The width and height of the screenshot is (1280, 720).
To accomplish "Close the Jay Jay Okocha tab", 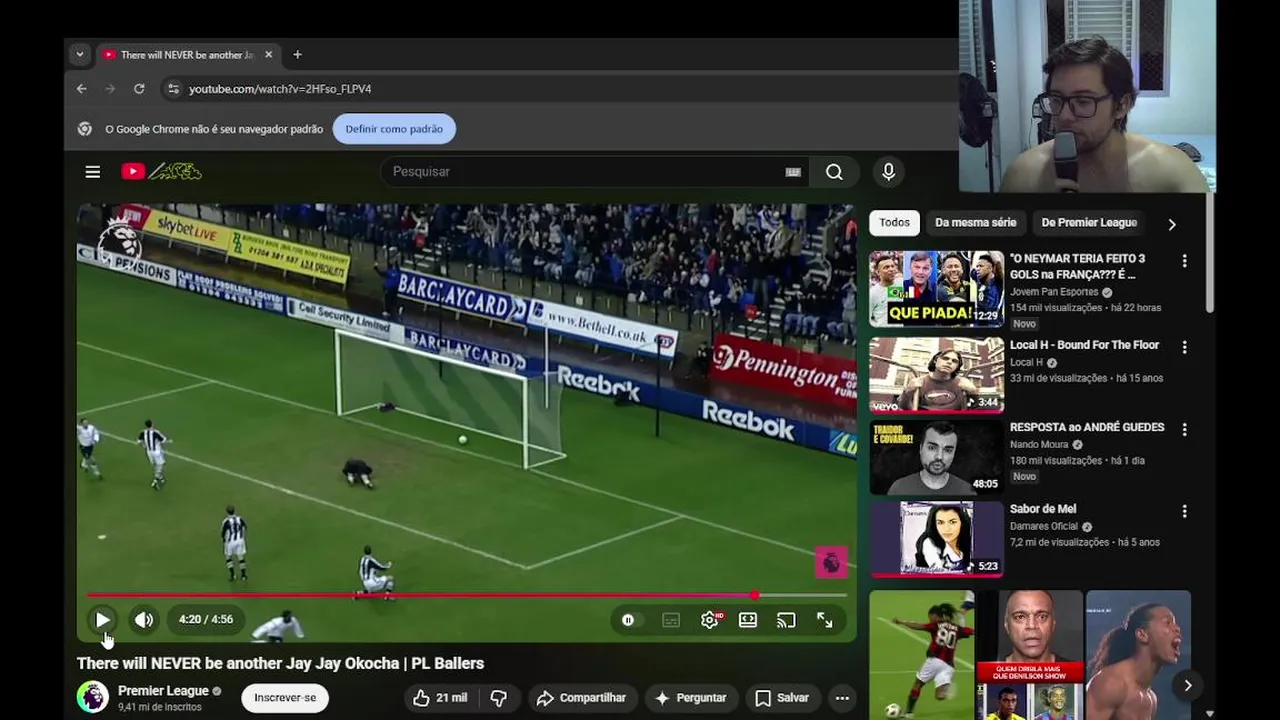I will point(268,55).
